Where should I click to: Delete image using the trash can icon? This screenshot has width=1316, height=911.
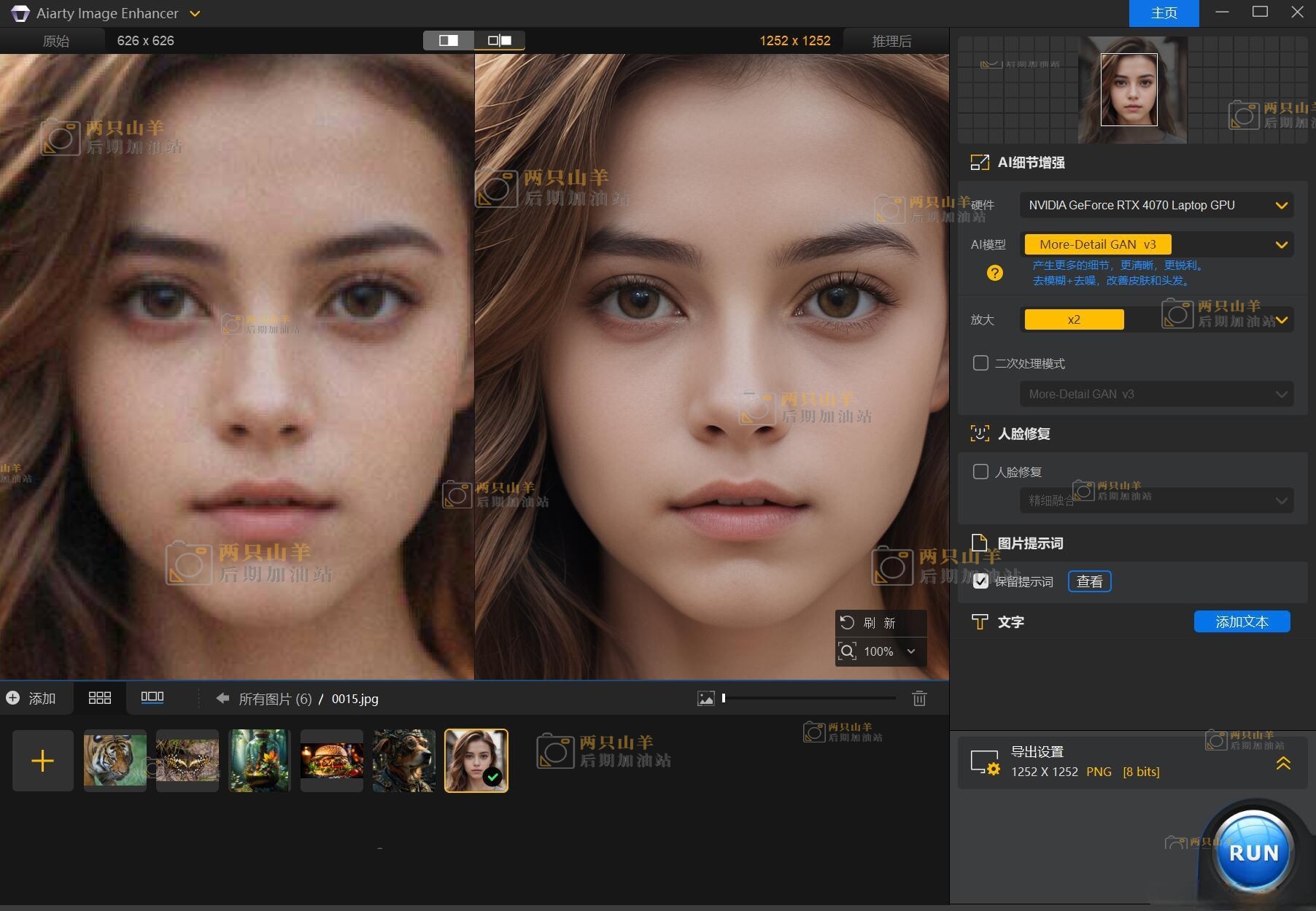tap(919, 699)
